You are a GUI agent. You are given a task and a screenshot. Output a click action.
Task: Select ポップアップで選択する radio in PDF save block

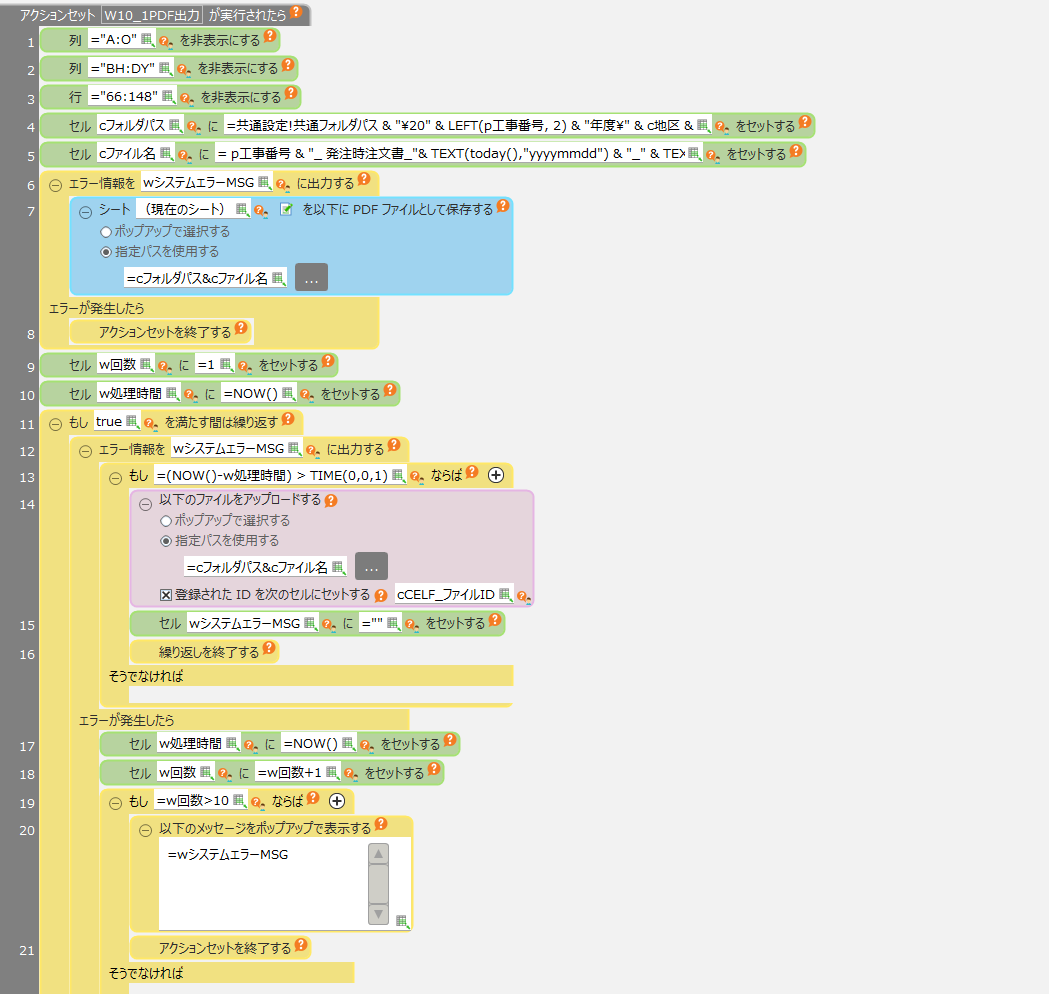(106, 231)
